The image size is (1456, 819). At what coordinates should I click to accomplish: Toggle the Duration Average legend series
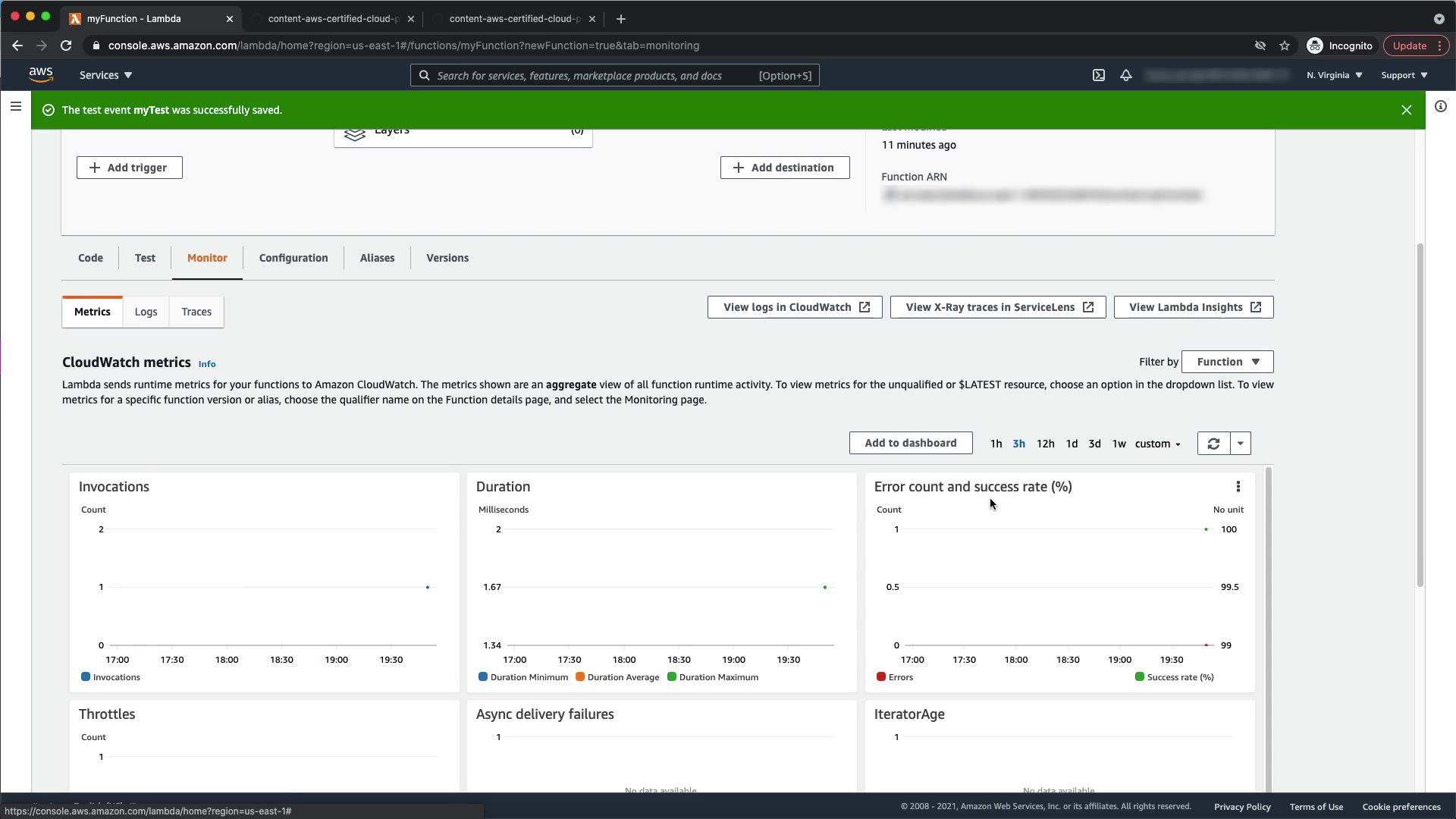pos(617,677)
